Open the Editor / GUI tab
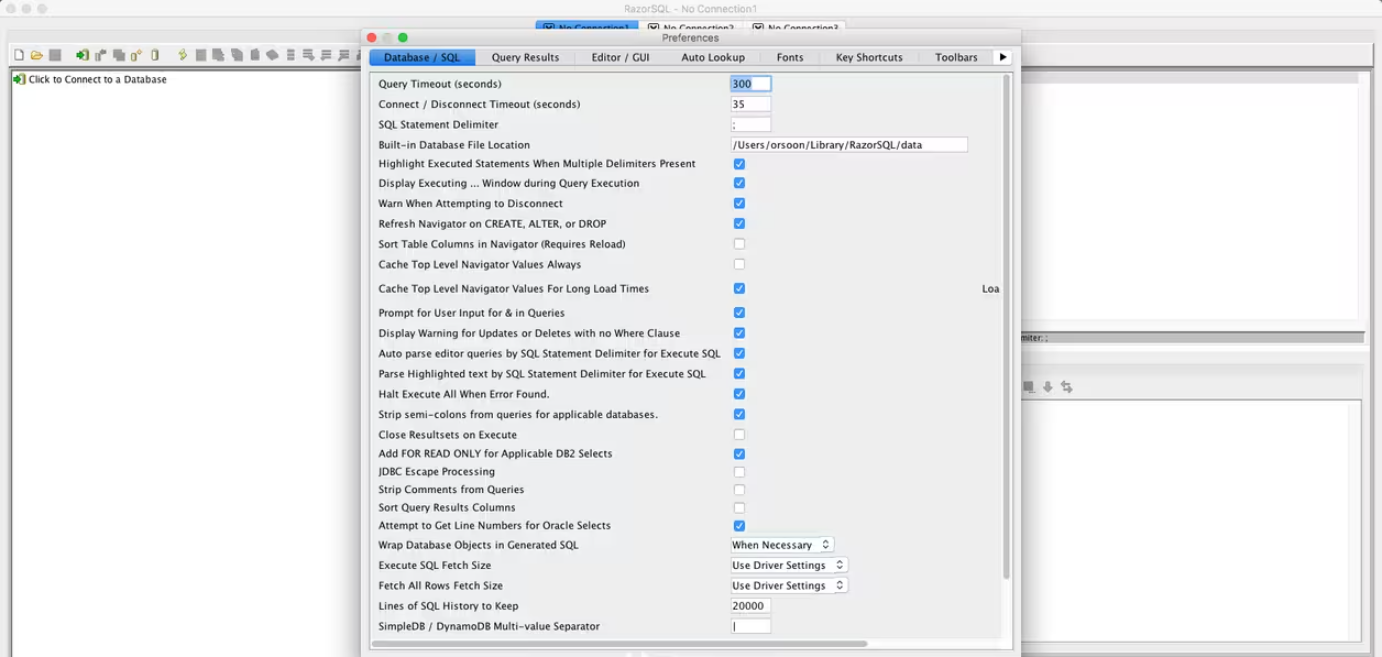1382x657 pixels. [x=620, y=57]
